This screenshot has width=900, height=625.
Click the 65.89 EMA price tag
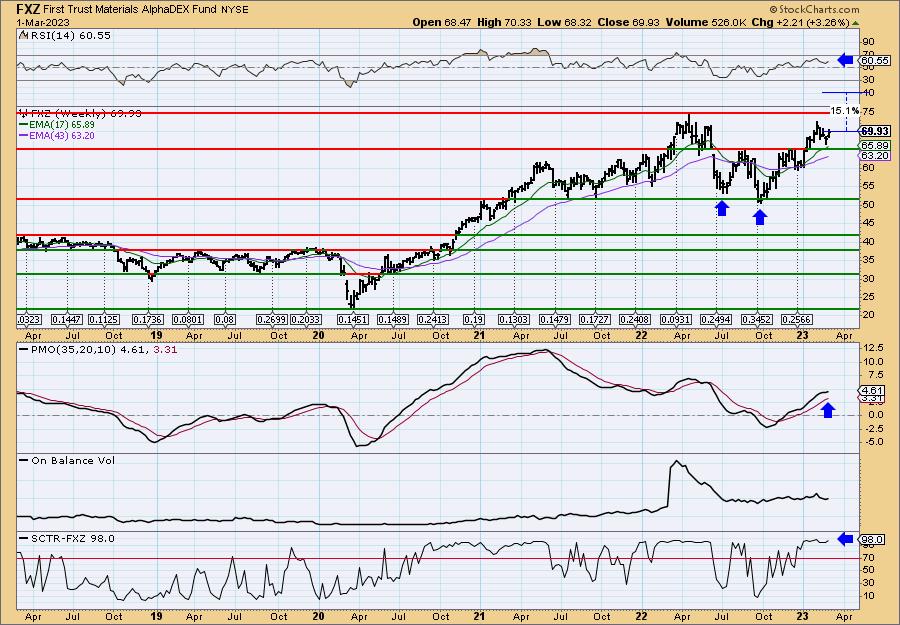point(875,146)
